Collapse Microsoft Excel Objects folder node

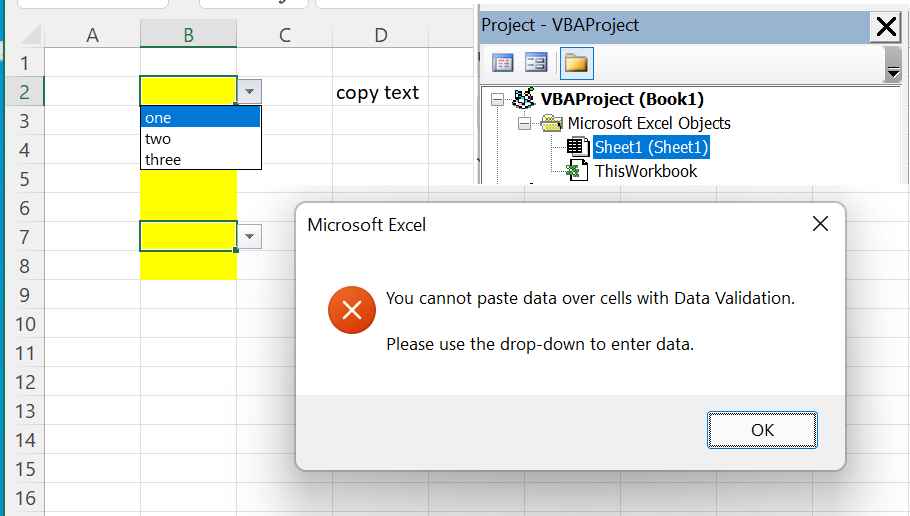coord(524,123)
